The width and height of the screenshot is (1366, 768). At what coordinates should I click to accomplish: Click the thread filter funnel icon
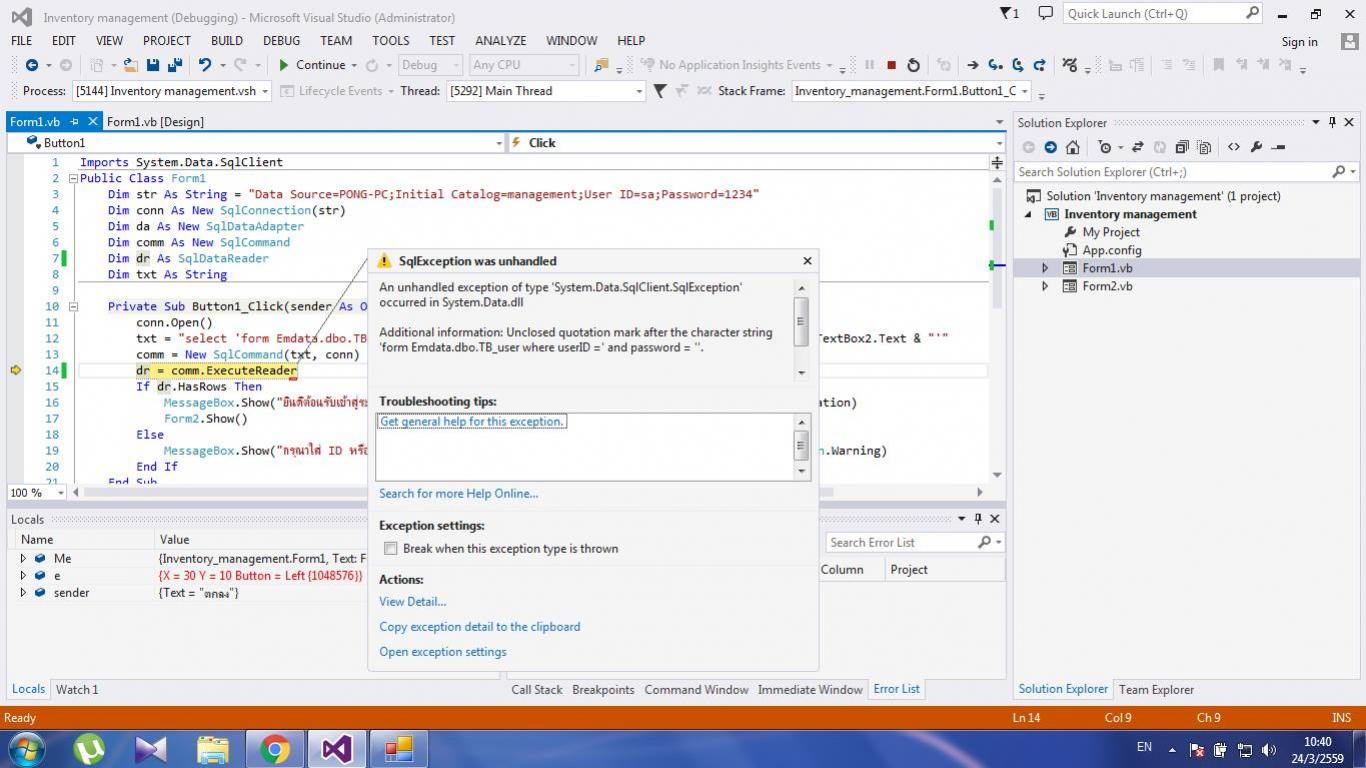[x=660, y=91]
